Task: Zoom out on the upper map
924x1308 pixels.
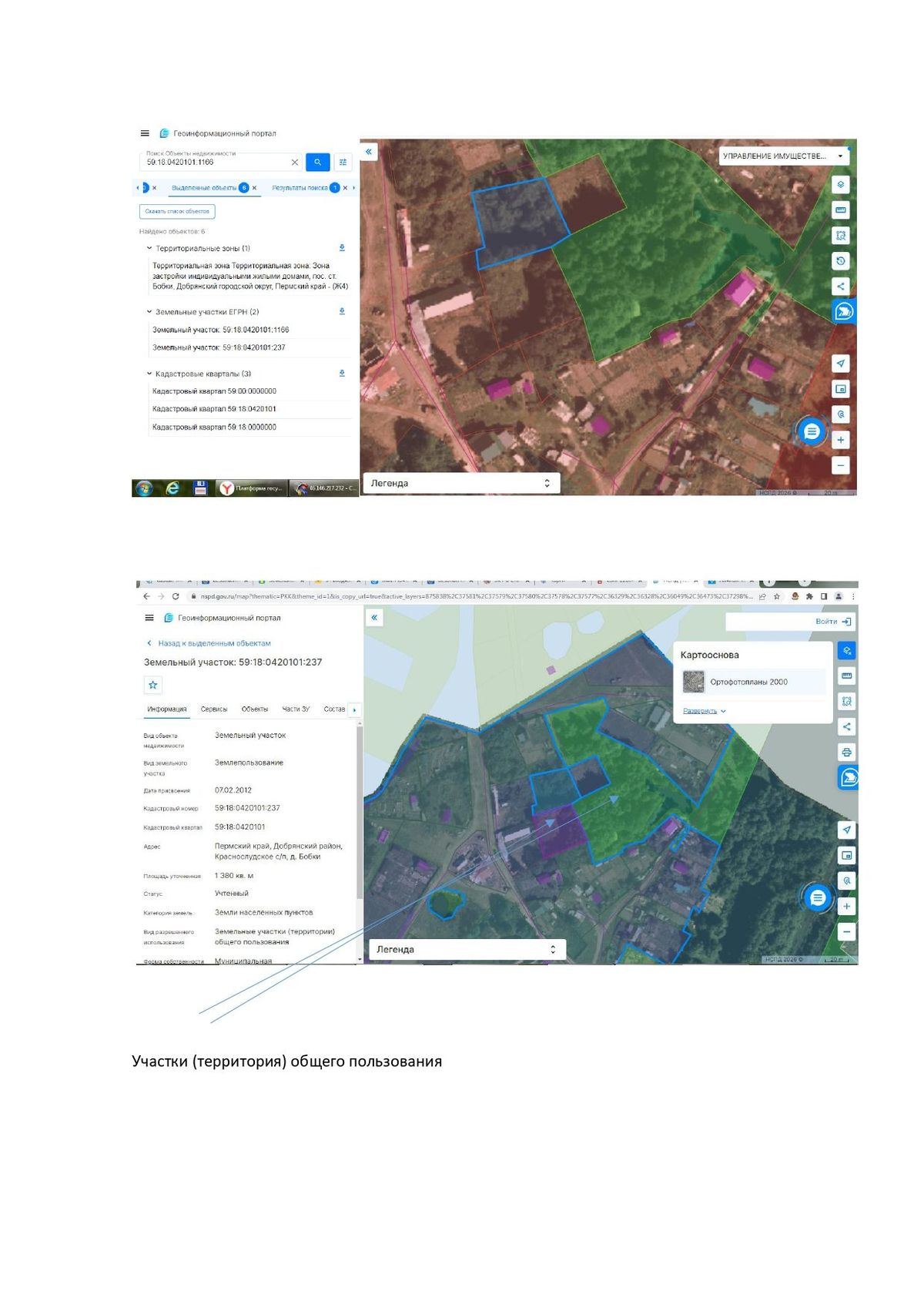Action: coord(841,465)
